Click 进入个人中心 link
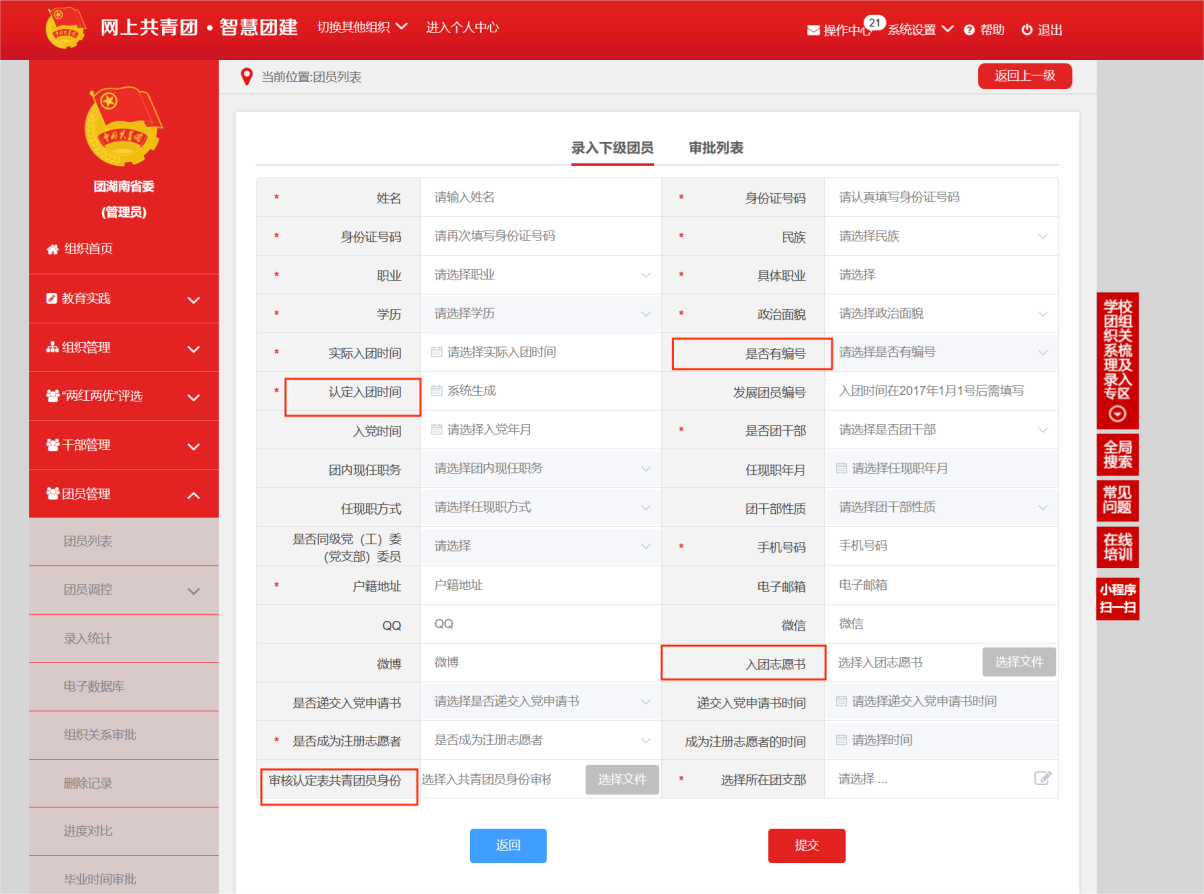Image resolution: width=1204 pixels, height=894 pixels. [x=462, y=27]
